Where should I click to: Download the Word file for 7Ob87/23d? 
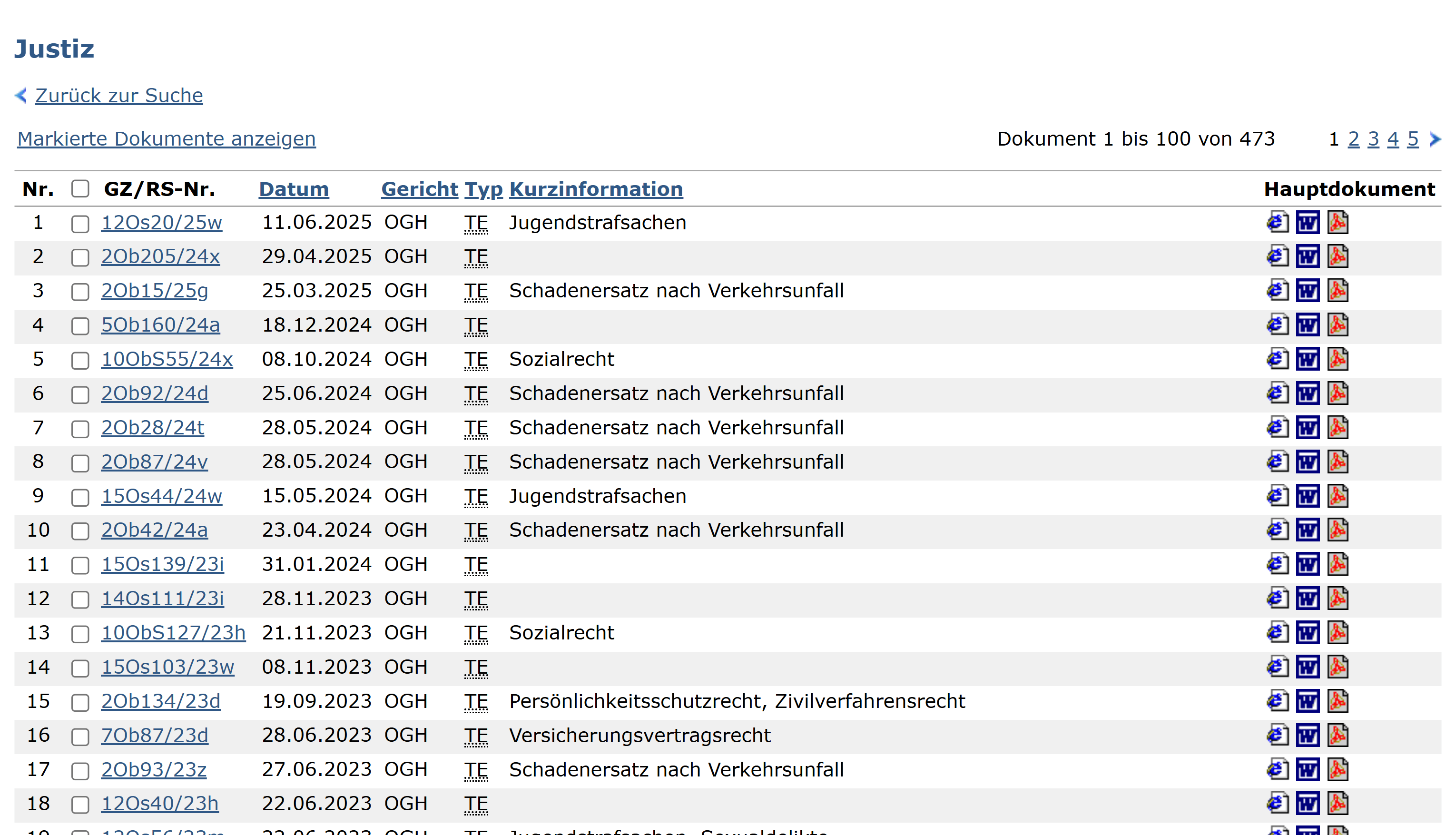tap(1308, 735)
